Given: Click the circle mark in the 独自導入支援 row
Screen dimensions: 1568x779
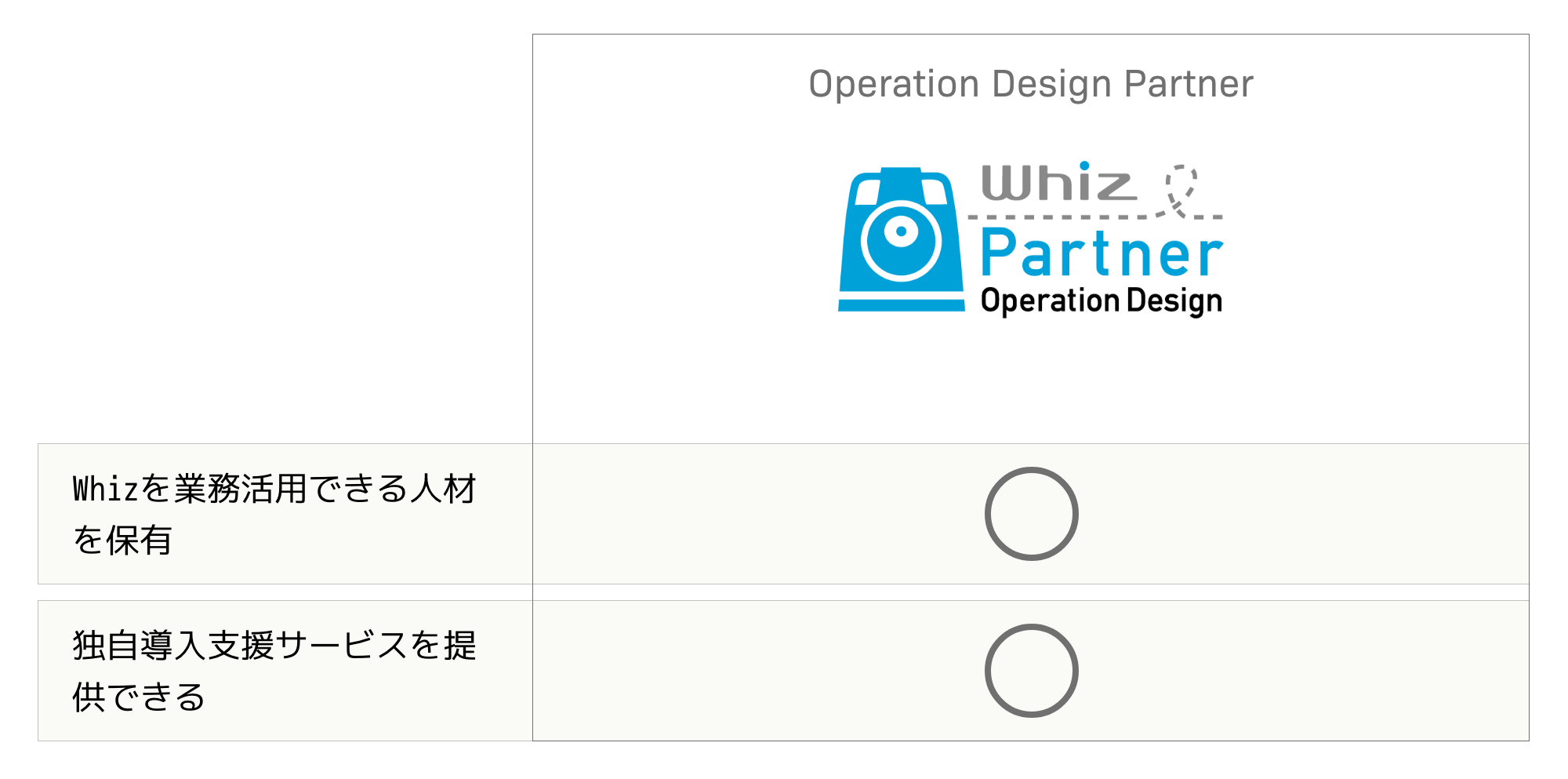Looking at the screenshot, I should coord(1031,671).
